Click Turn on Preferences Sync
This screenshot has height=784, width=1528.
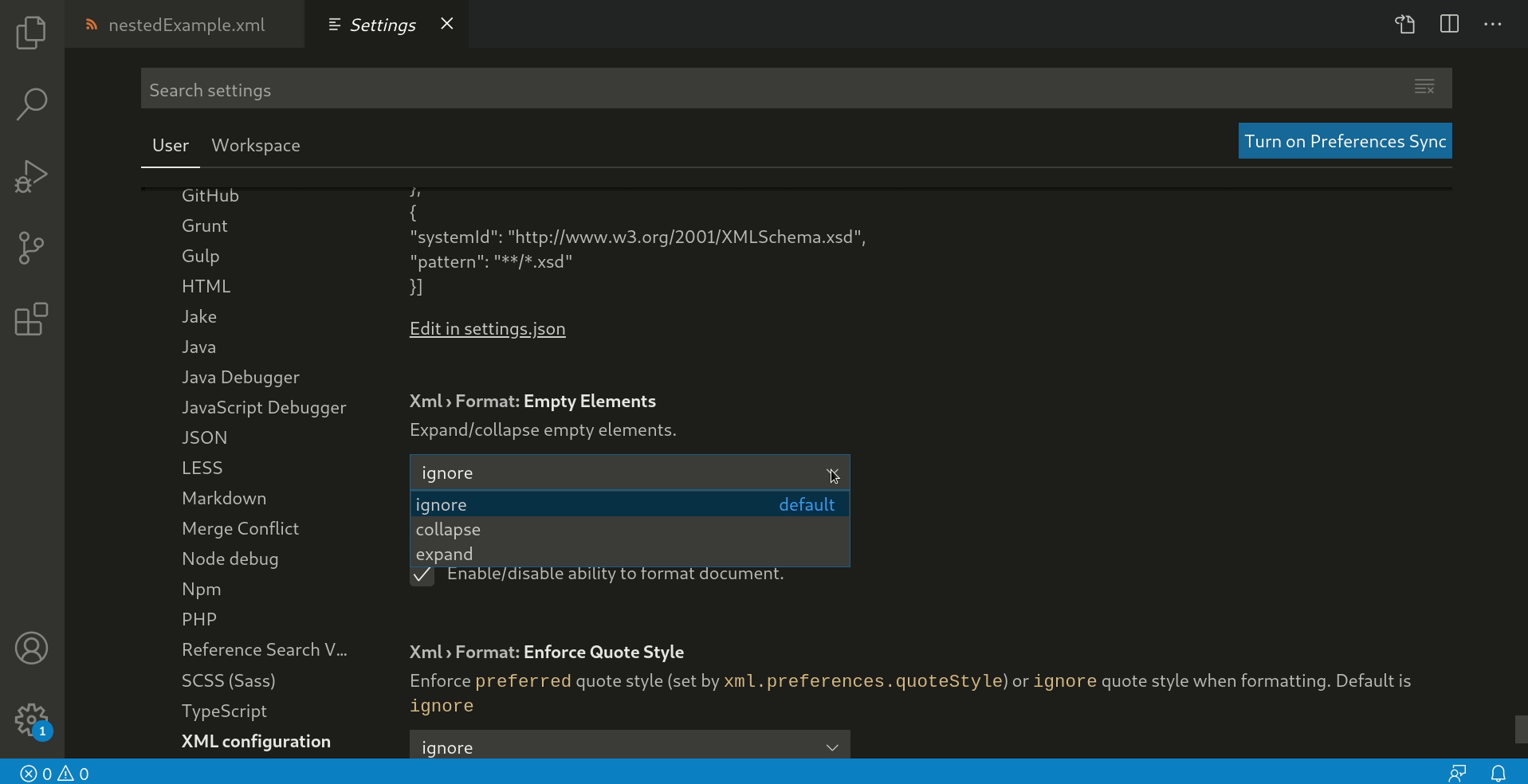[x=1345, y=141]
